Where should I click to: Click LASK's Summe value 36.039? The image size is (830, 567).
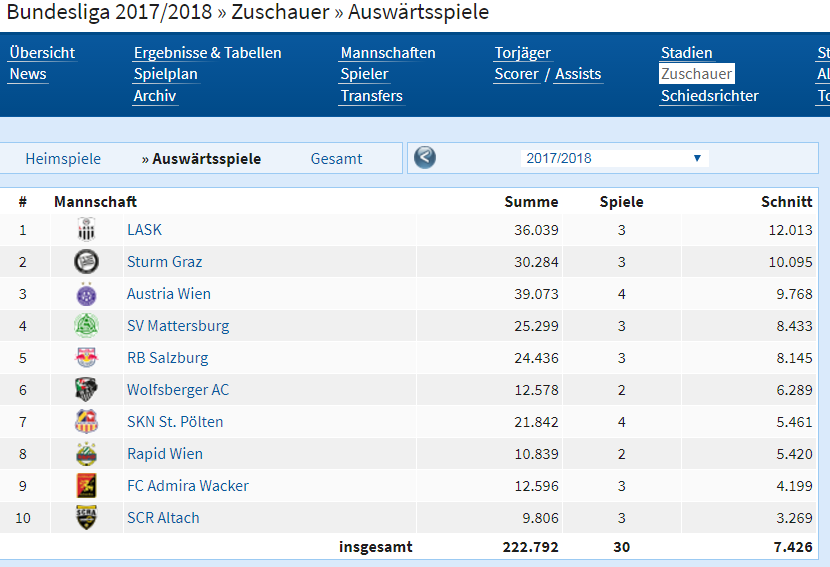pos(536,230)
